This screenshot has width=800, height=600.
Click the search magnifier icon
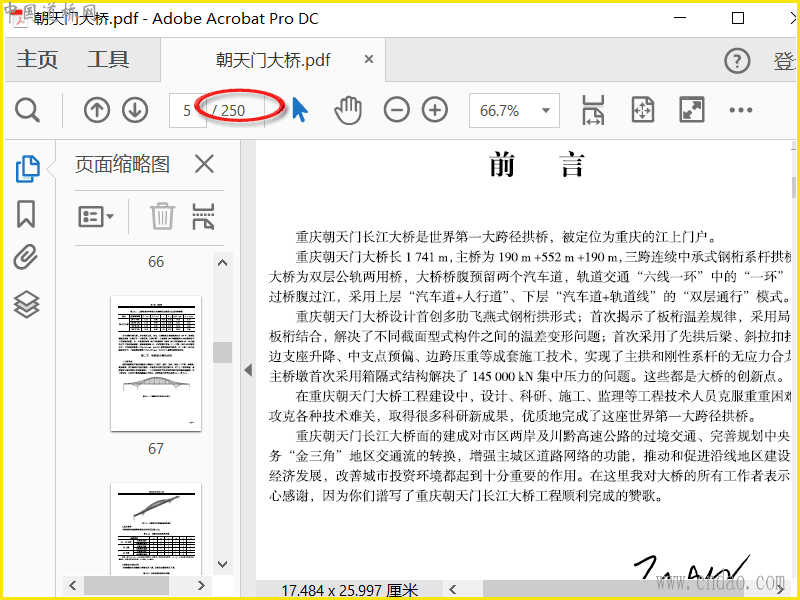pos(27,110)
